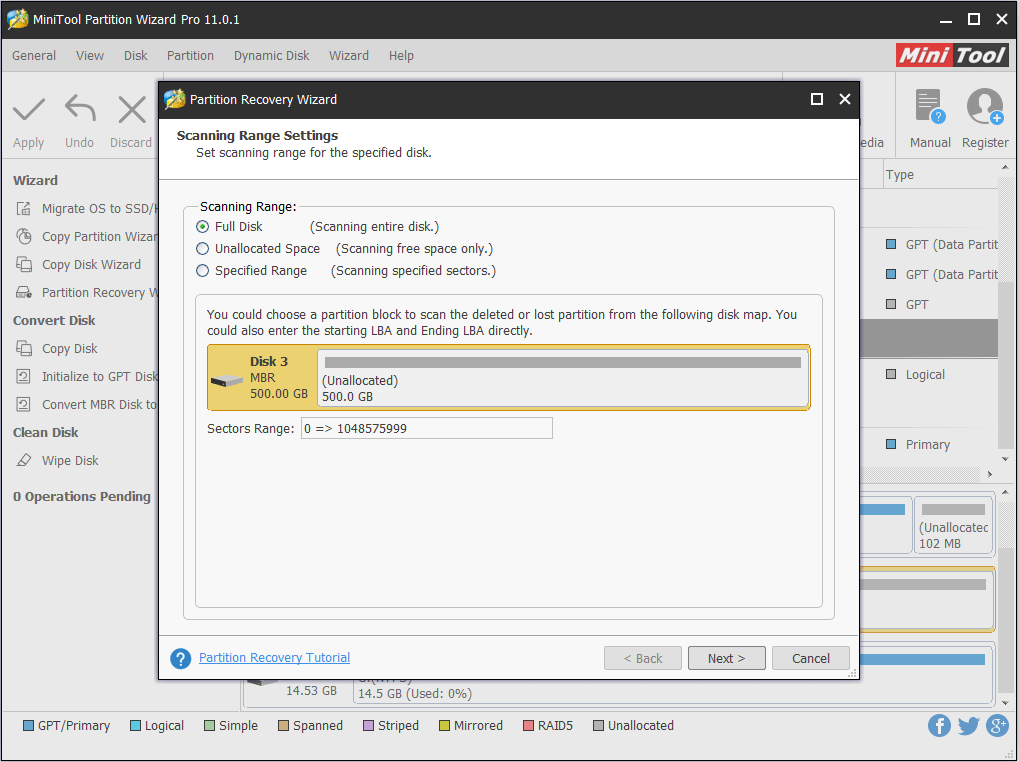Click Convert MBR Disk icon
The image size is (1019, 762).
point(23,404)
